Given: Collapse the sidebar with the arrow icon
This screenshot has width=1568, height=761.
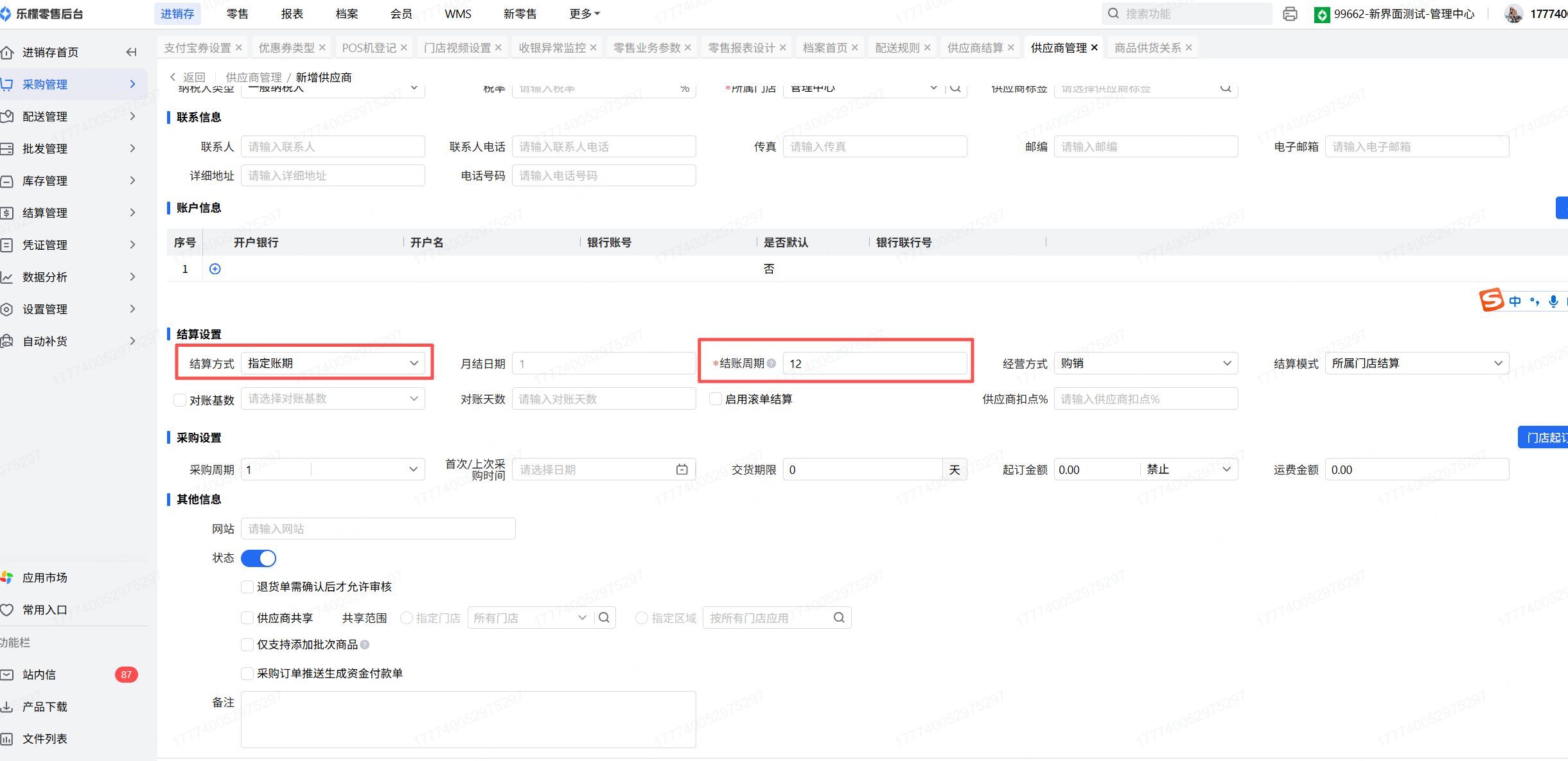Looking at the screenshot, I should [x=131, y=52].
